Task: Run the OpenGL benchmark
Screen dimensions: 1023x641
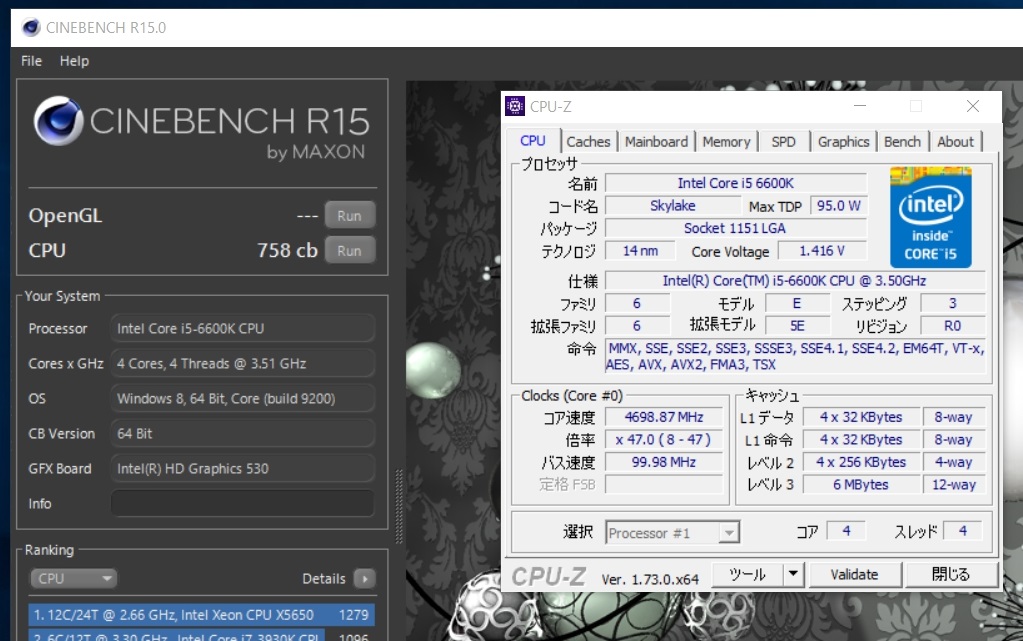Action: tap(350, 215)
